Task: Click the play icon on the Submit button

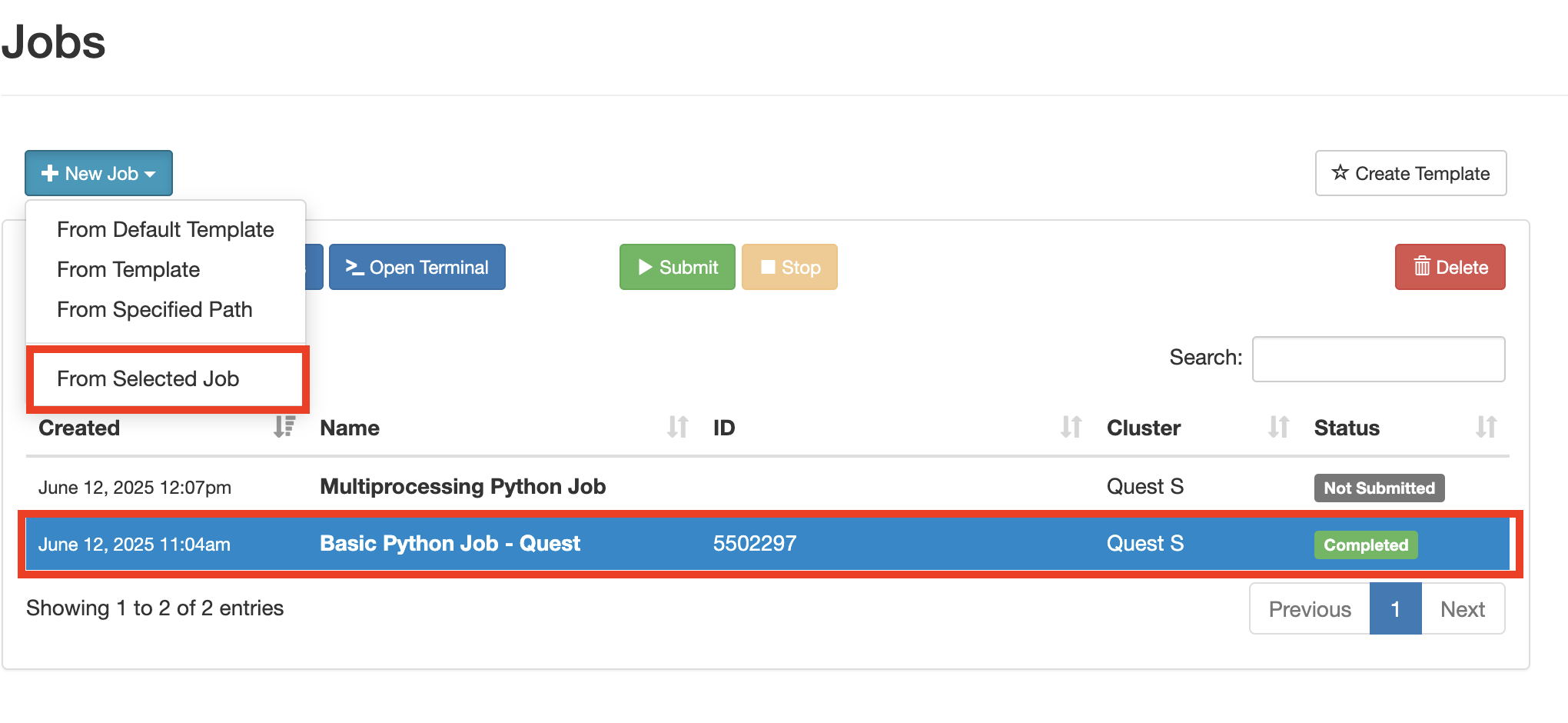Action: tap(646, 267)
